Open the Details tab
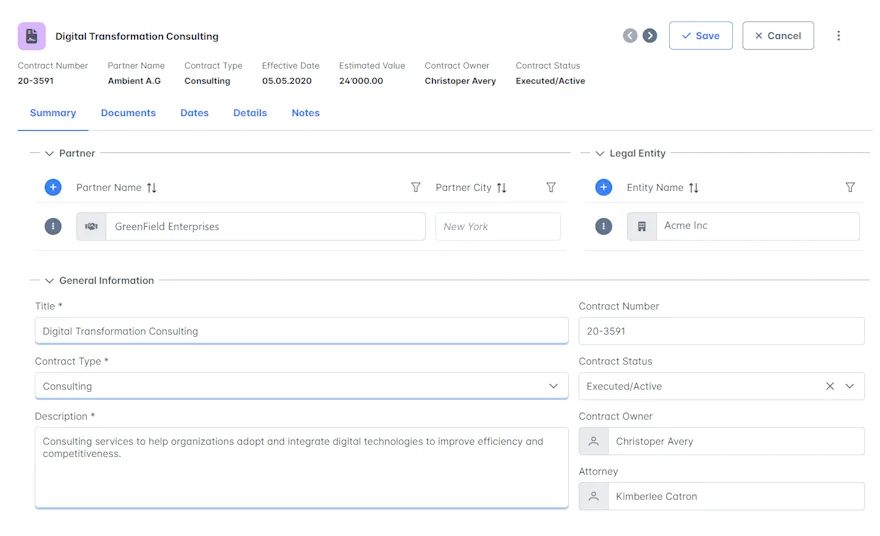Viewport: 880px width, 536px height. coord(250,113)
